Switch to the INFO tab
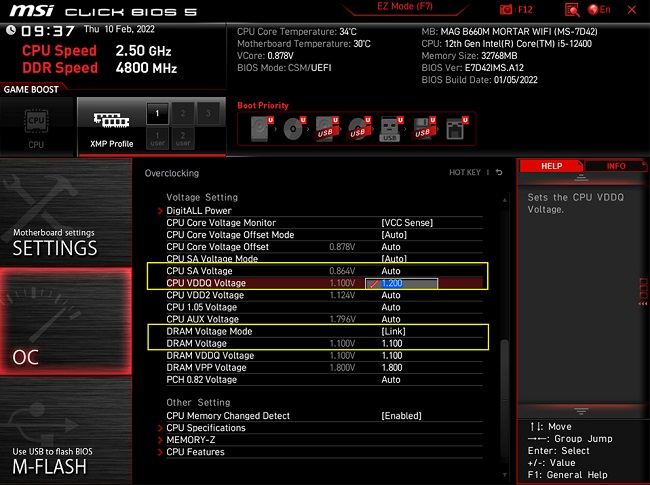The width and height of the screenshot is (650, 485). click(616, 166)
